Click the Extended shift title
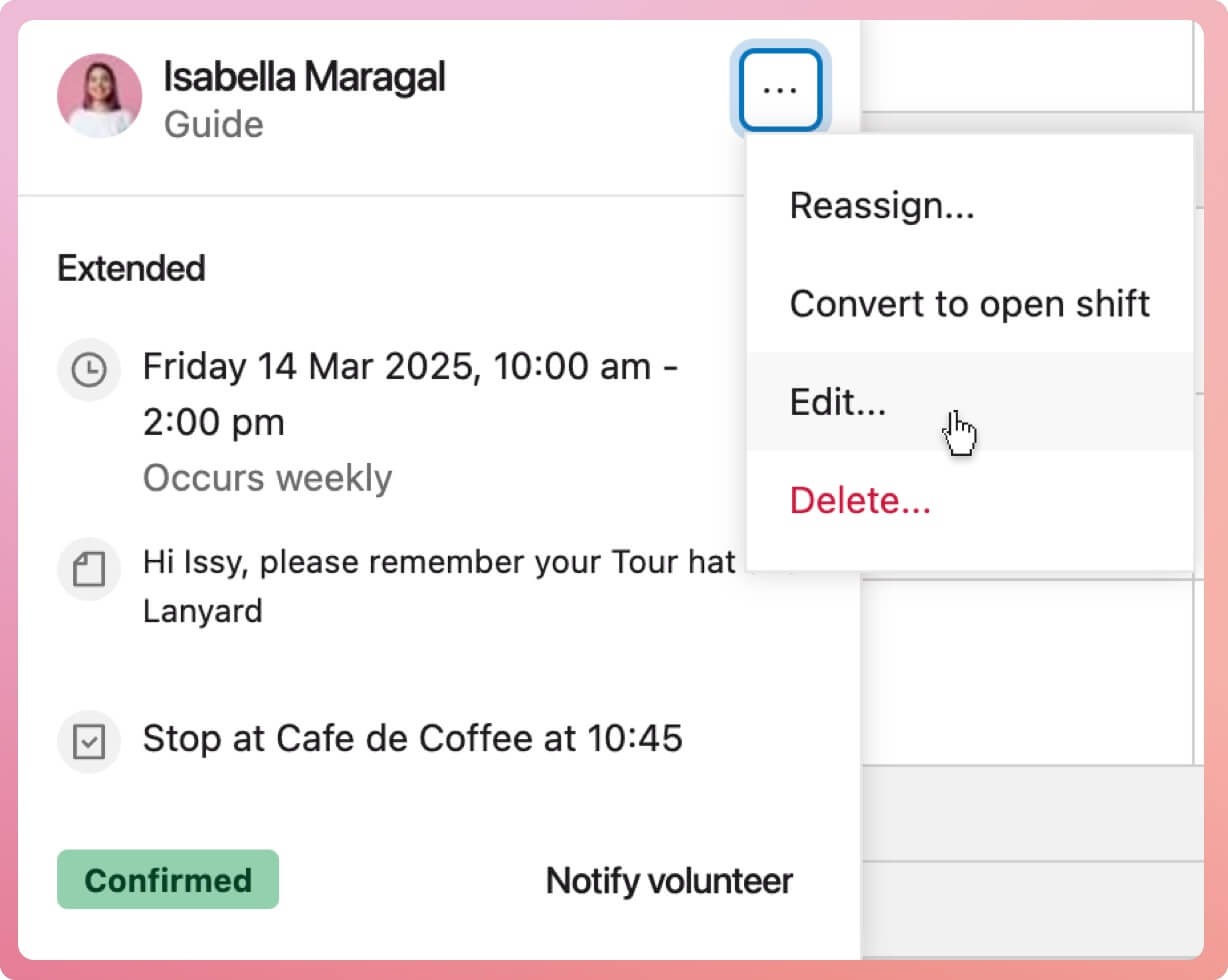Image resolution: width=1228 pixels, height=980 pixels. point(131,268)
